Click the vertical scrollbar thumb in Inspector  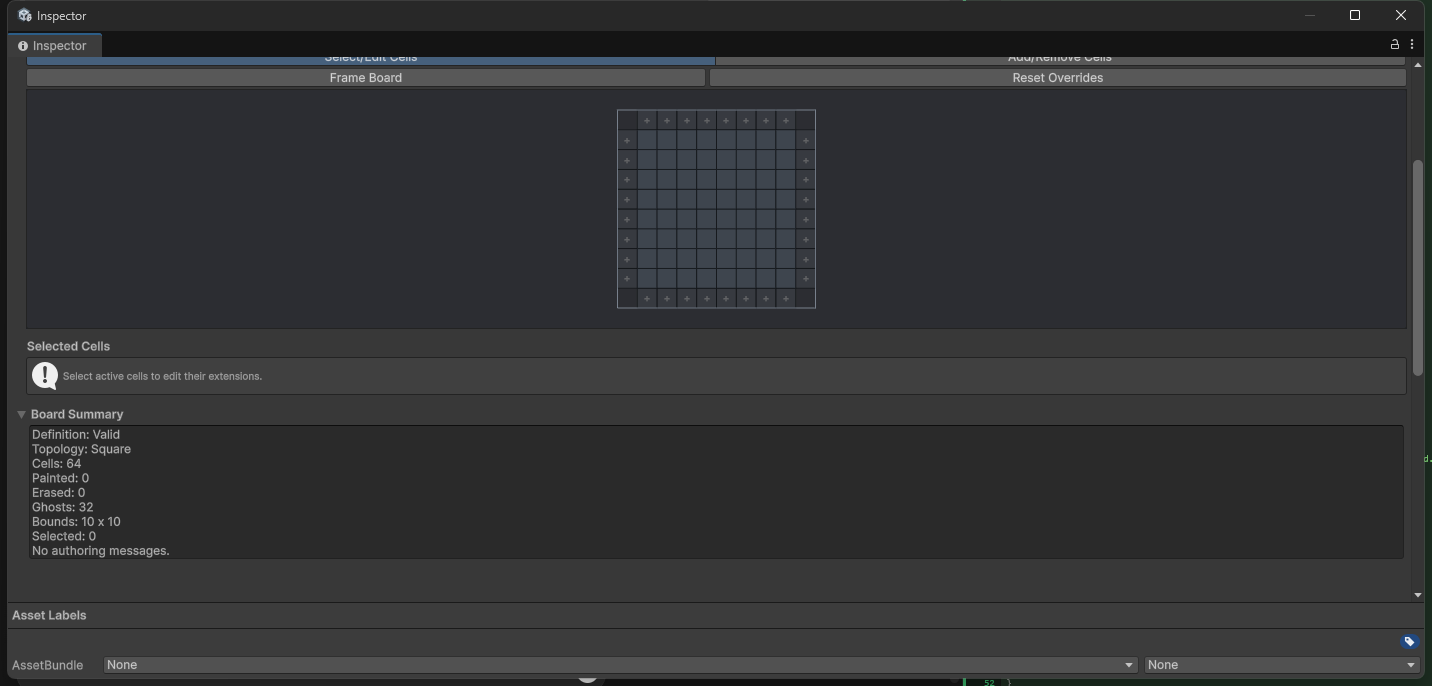point(1417,268)
